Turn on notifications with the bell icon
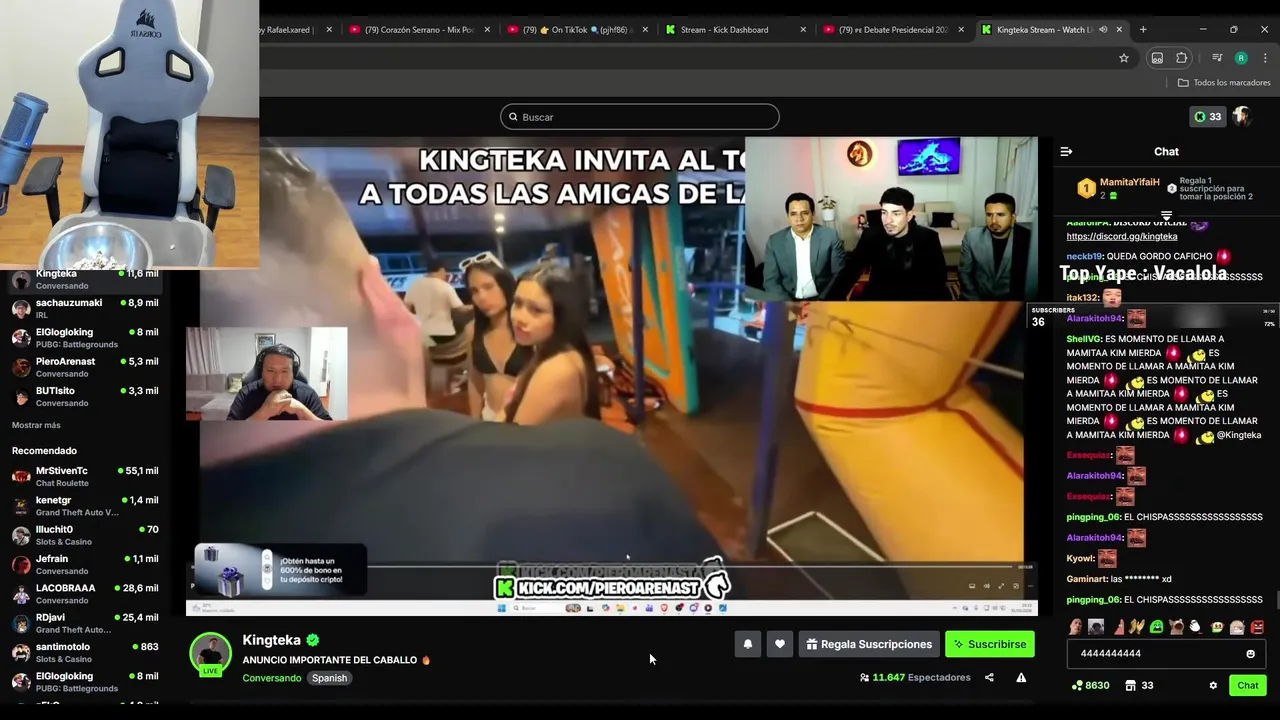The image size is (1280, 720). pyautogui.click(x=747, y=644)
